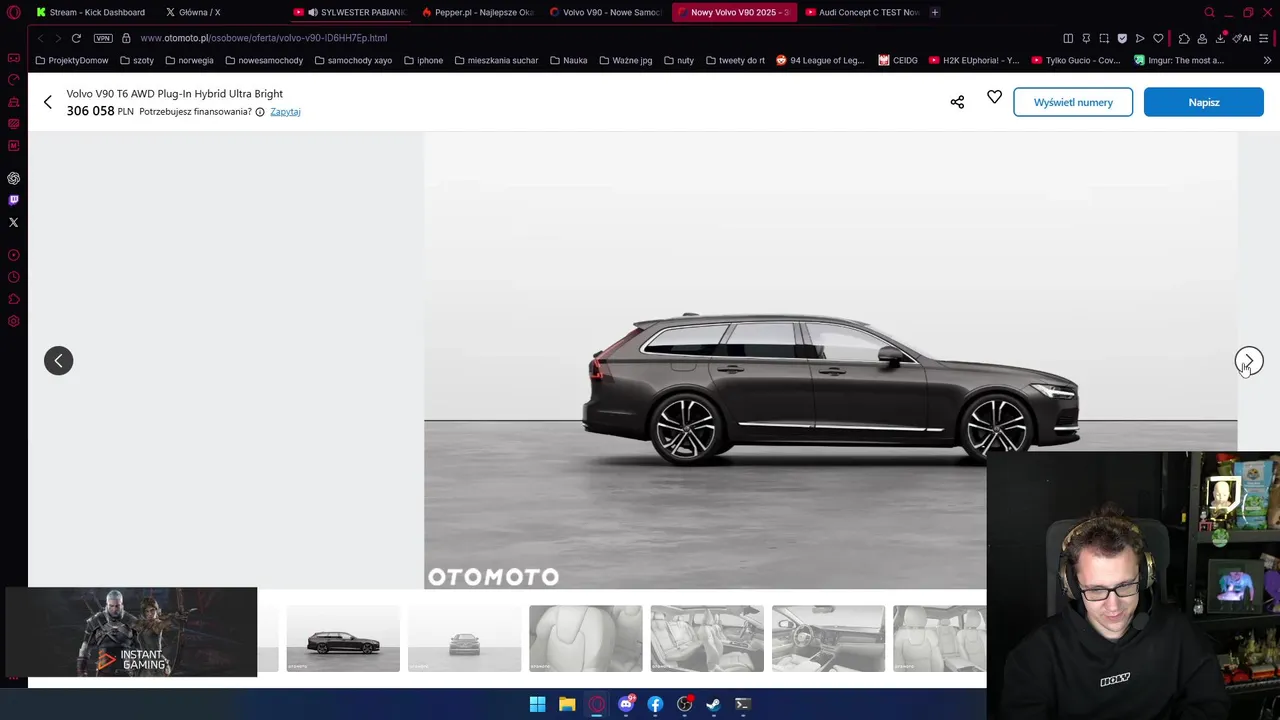Select the side-view car thumbnail

343,638
